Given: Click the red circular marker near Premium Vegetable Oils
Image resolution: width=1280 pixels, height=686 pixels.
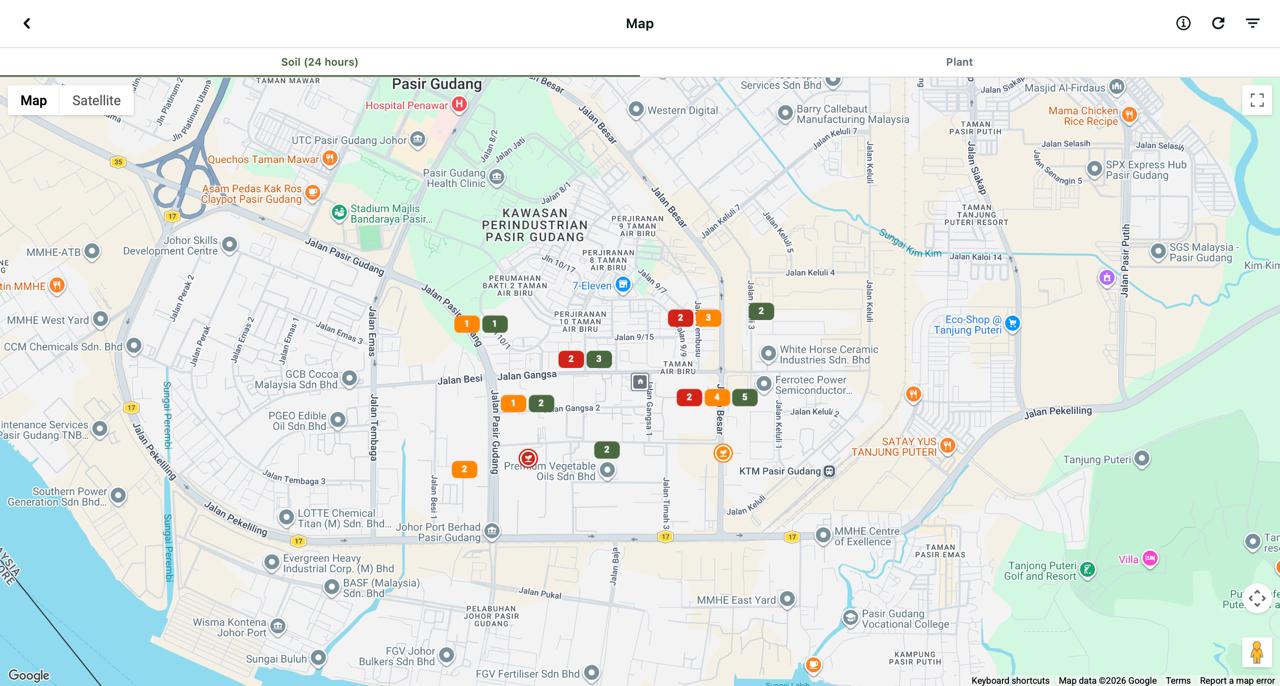Looking at the screenshot, I should tap(528, 459).
